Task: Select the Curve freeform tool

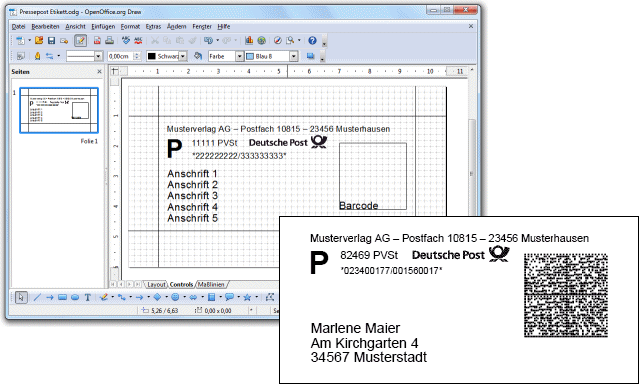Action: (104, 297)
